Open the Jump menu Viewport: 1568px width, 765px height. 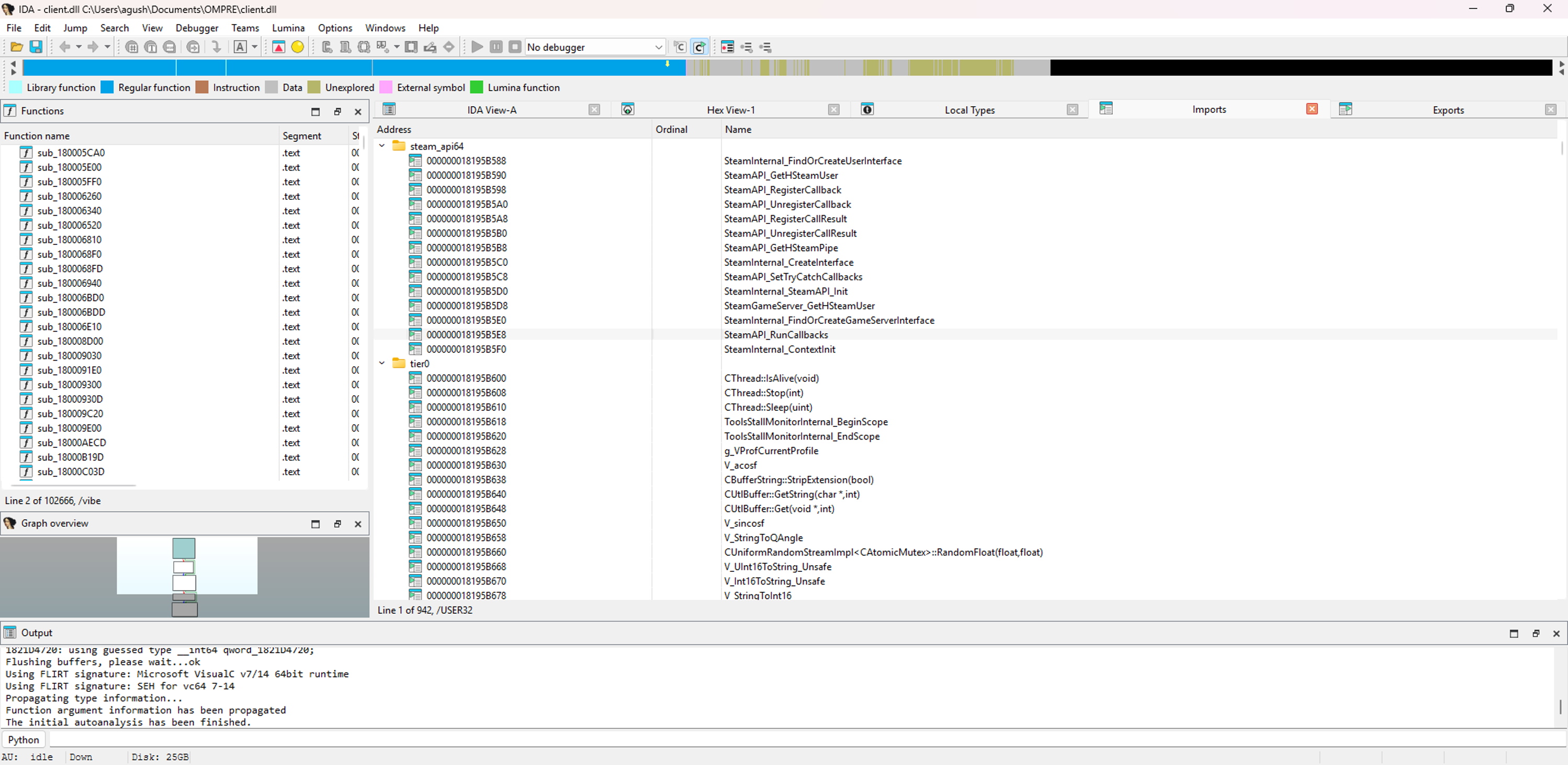(75, 28)
